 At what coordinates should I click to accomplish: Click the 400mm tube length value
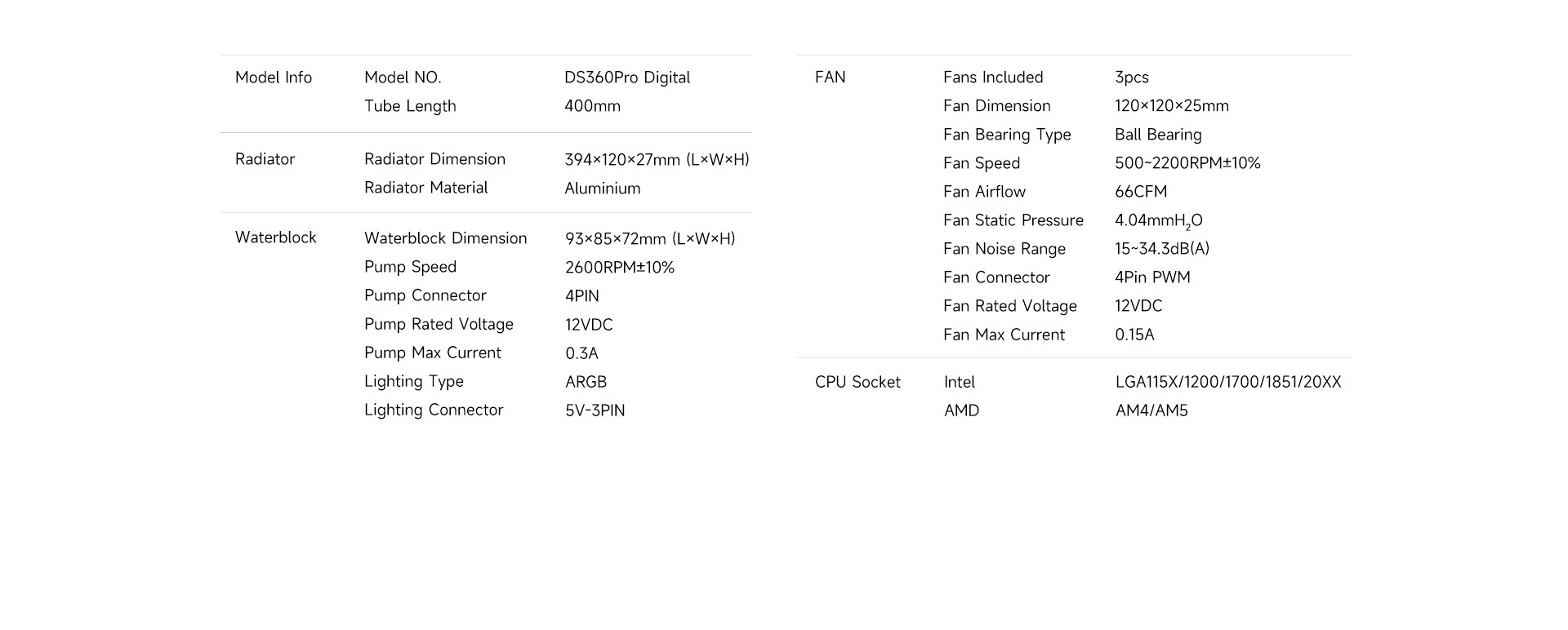(592, 106)
